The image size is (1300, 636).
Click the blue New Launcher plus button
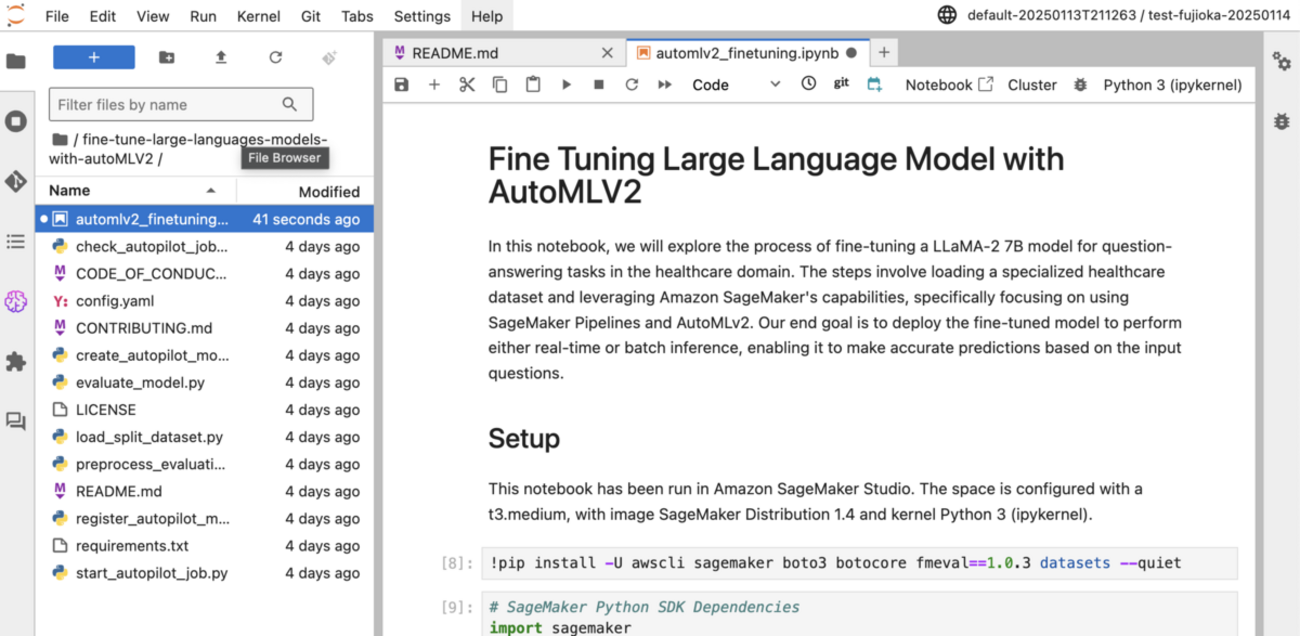point(94,58)
